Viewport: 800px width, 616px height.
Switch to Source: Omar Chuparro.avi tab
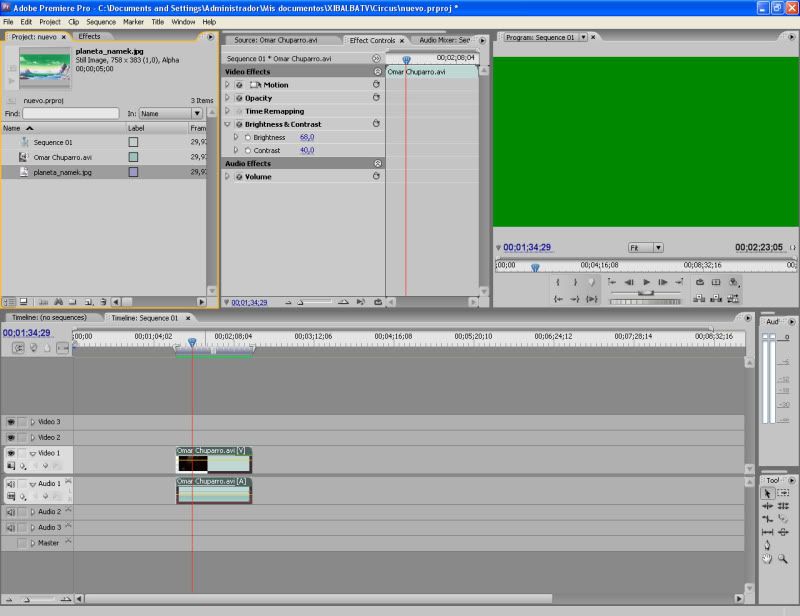[276, 40]
